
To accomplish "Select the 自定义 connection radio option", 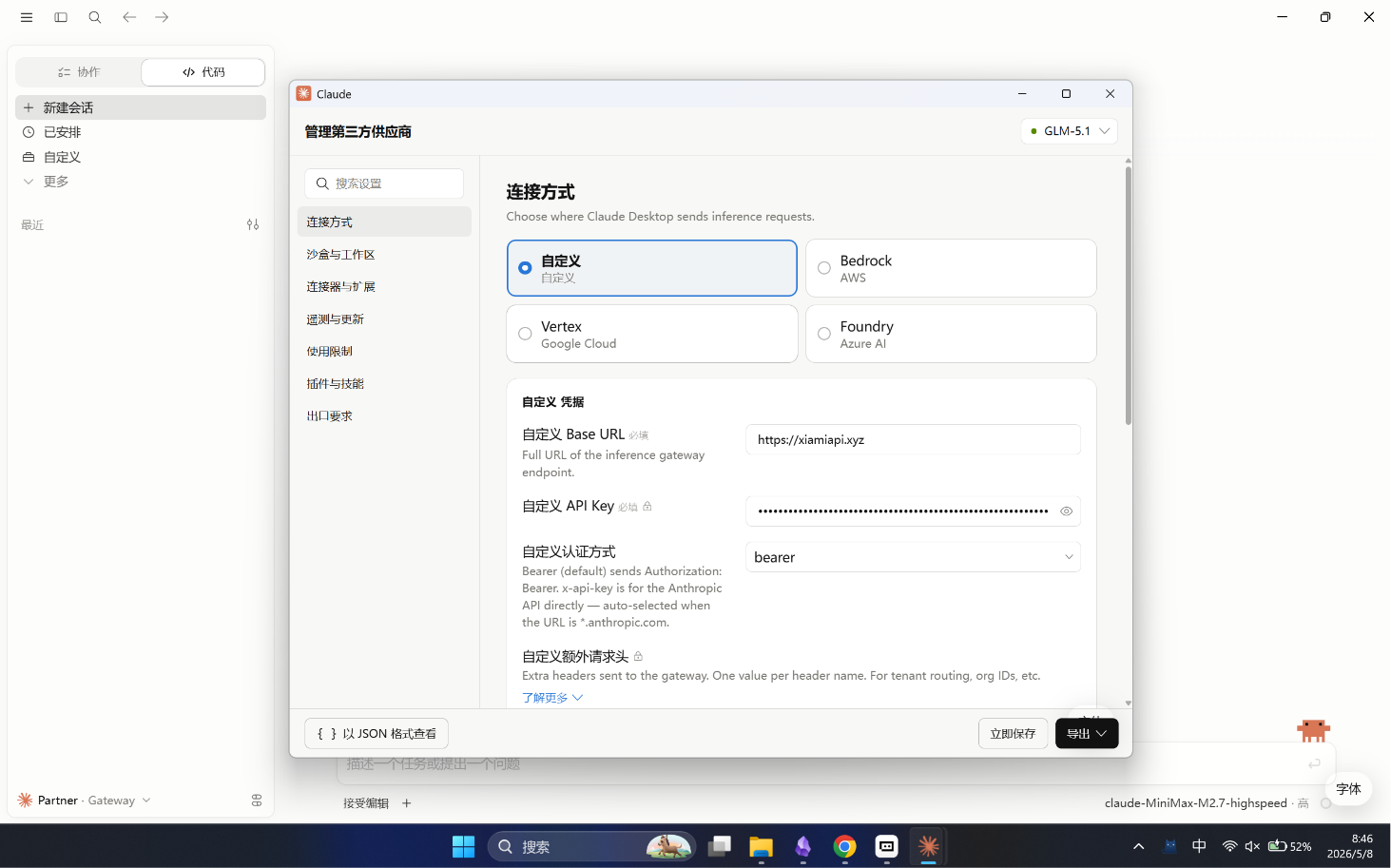I will point(652,268).
